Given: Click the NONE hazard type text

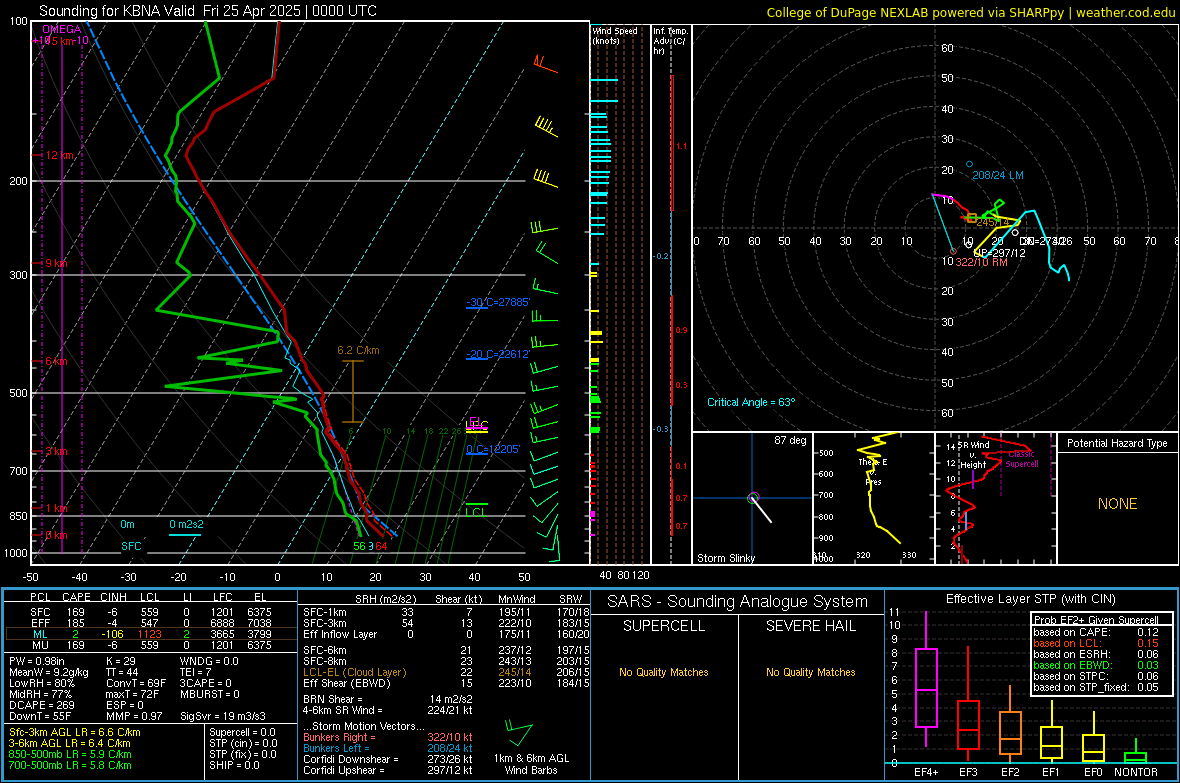Looking at the screenshot, I should coord(1117,504).
